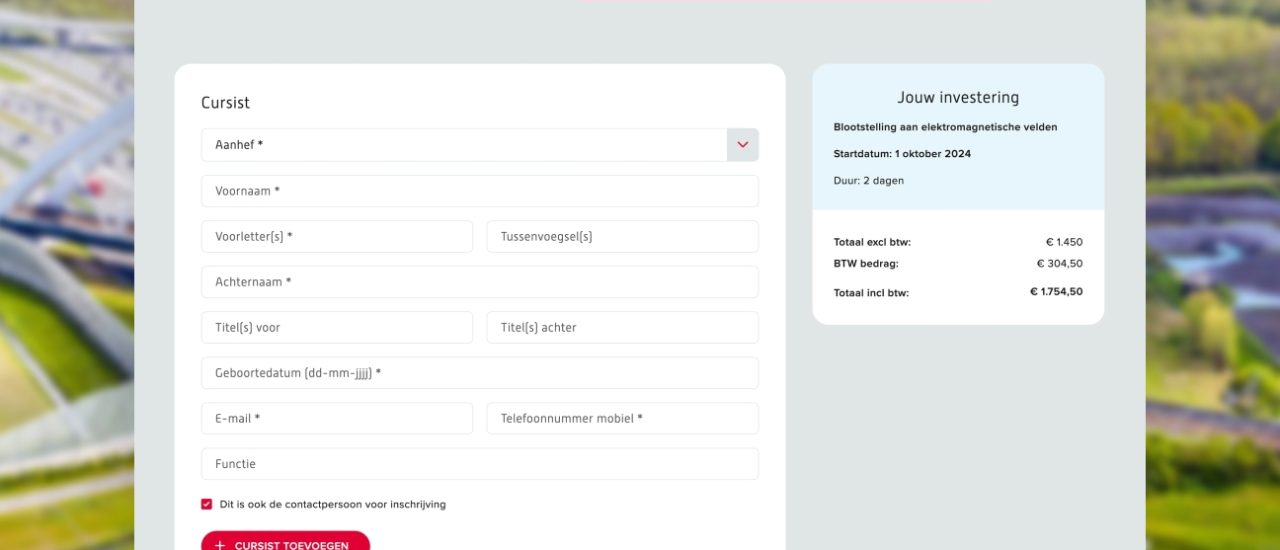Screen dimensions: 1280x550
Task: Select the Geboortedatum date field
Action: point(479,373)
